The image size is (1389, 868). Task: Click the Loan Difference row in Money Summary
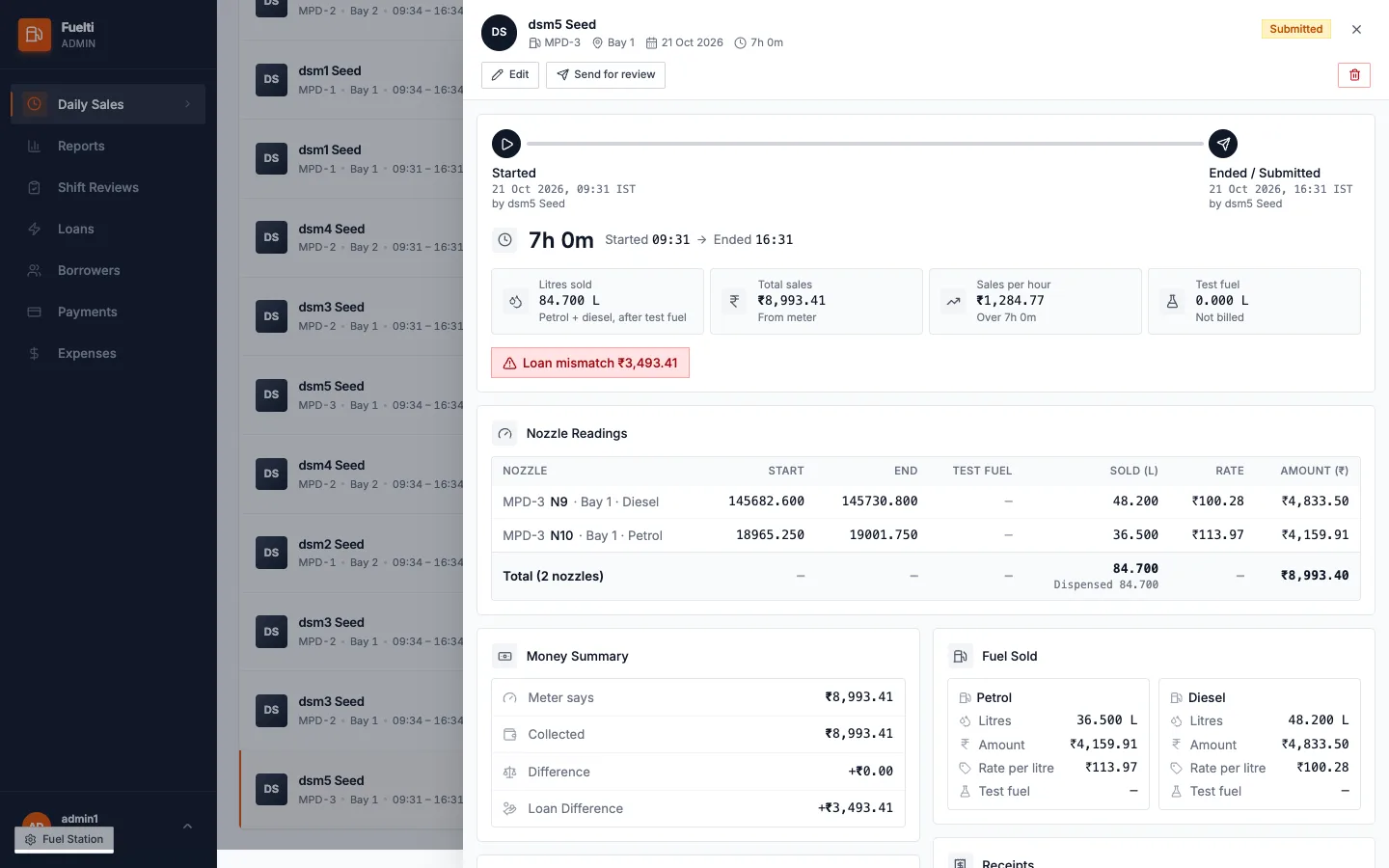pyautogui.click(x=698, y=809)
